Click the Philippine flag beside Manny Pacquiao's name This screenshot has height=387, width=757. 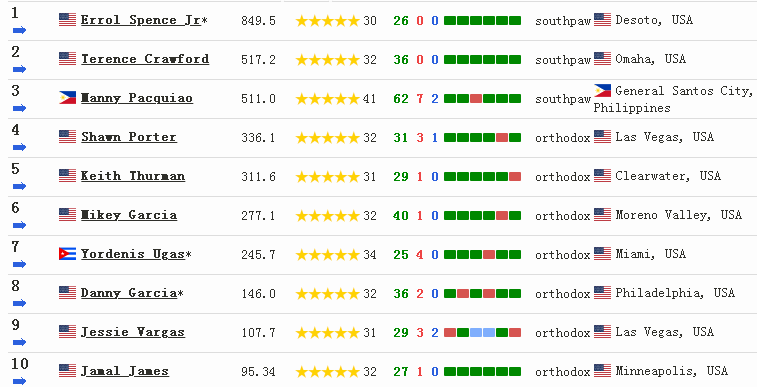(x=68, y=98)
